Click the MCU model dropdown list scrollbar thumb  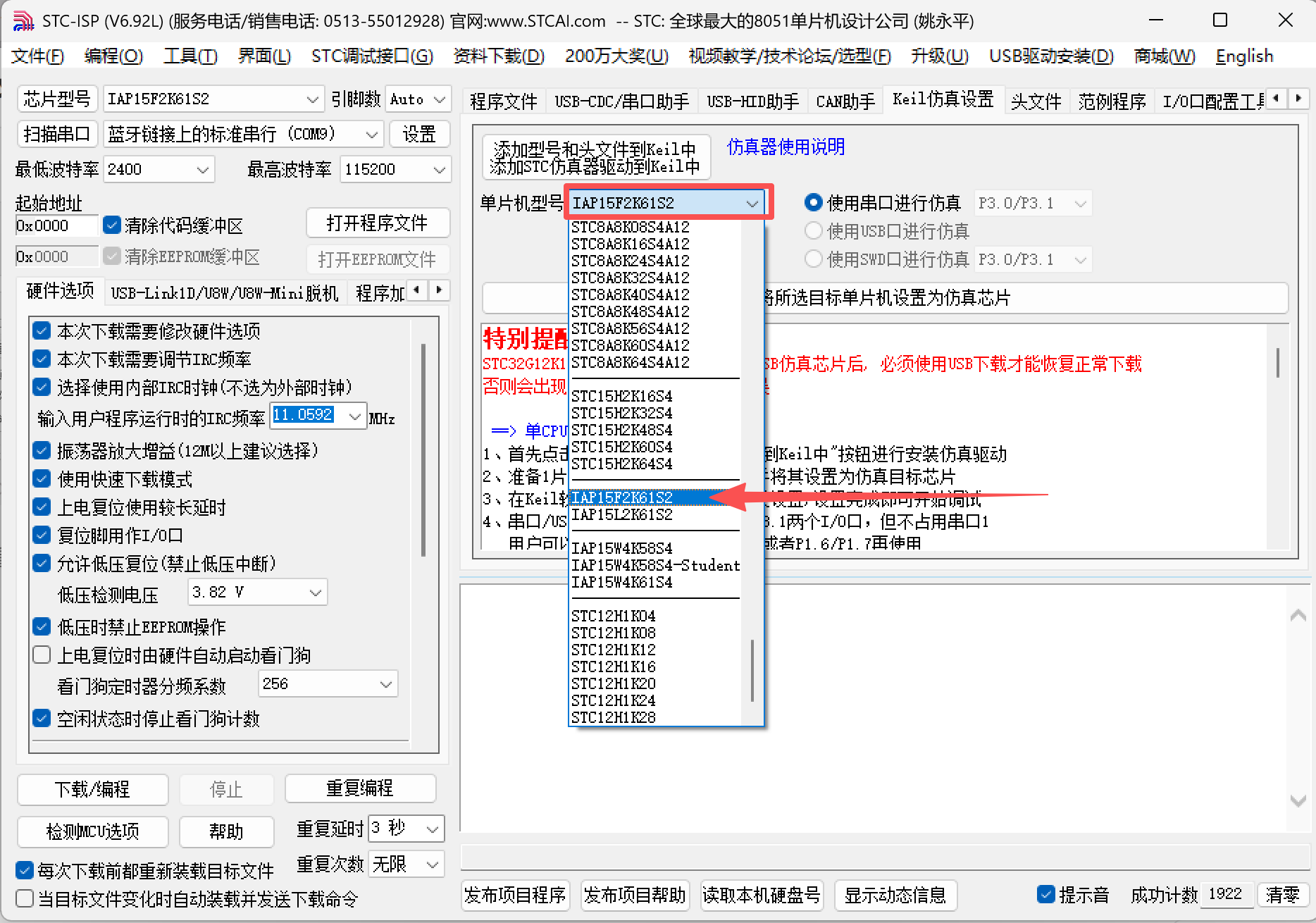(x=752, y=670)
